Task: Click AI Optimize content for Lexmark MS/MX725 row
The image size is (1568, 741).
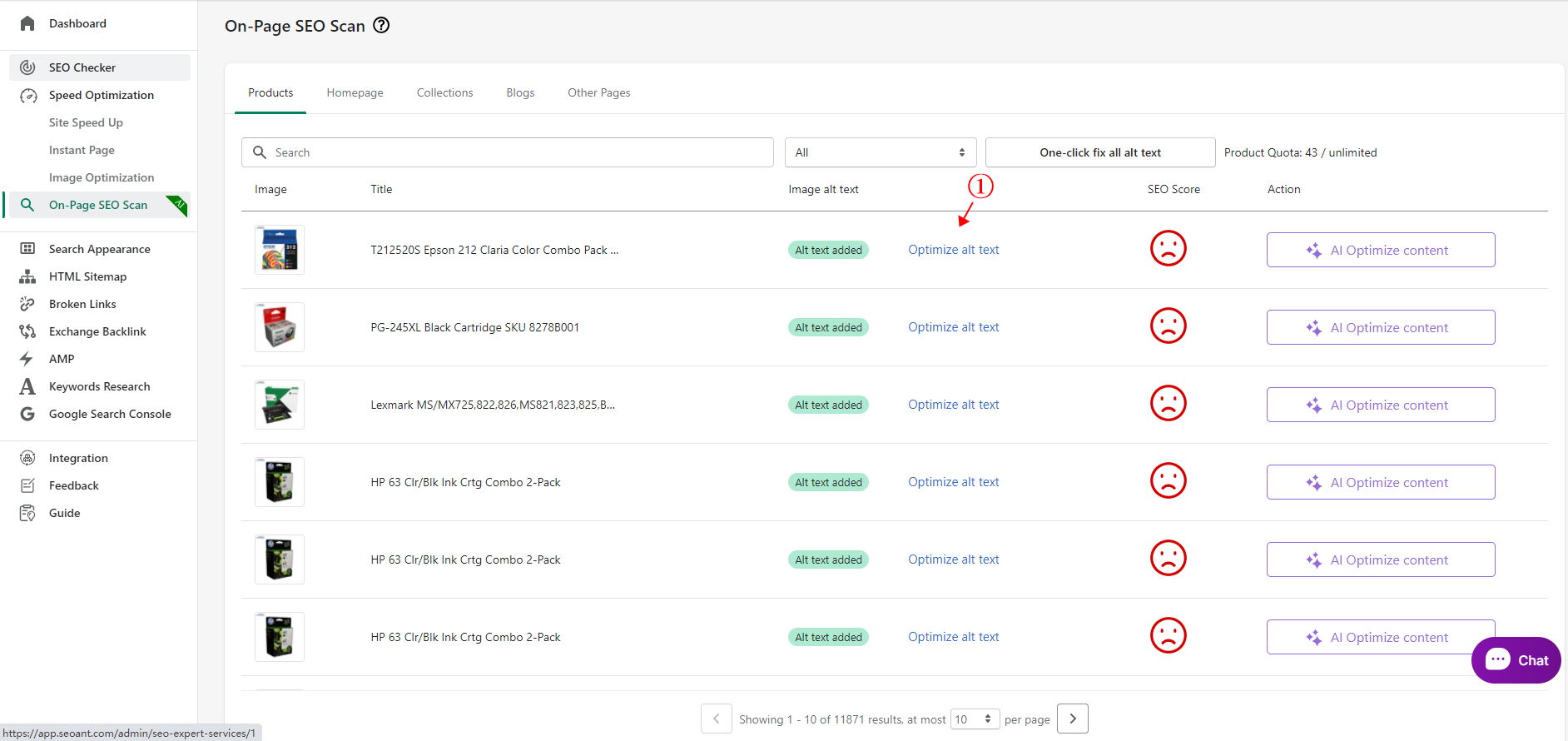Action: [x=1381, y=405]
